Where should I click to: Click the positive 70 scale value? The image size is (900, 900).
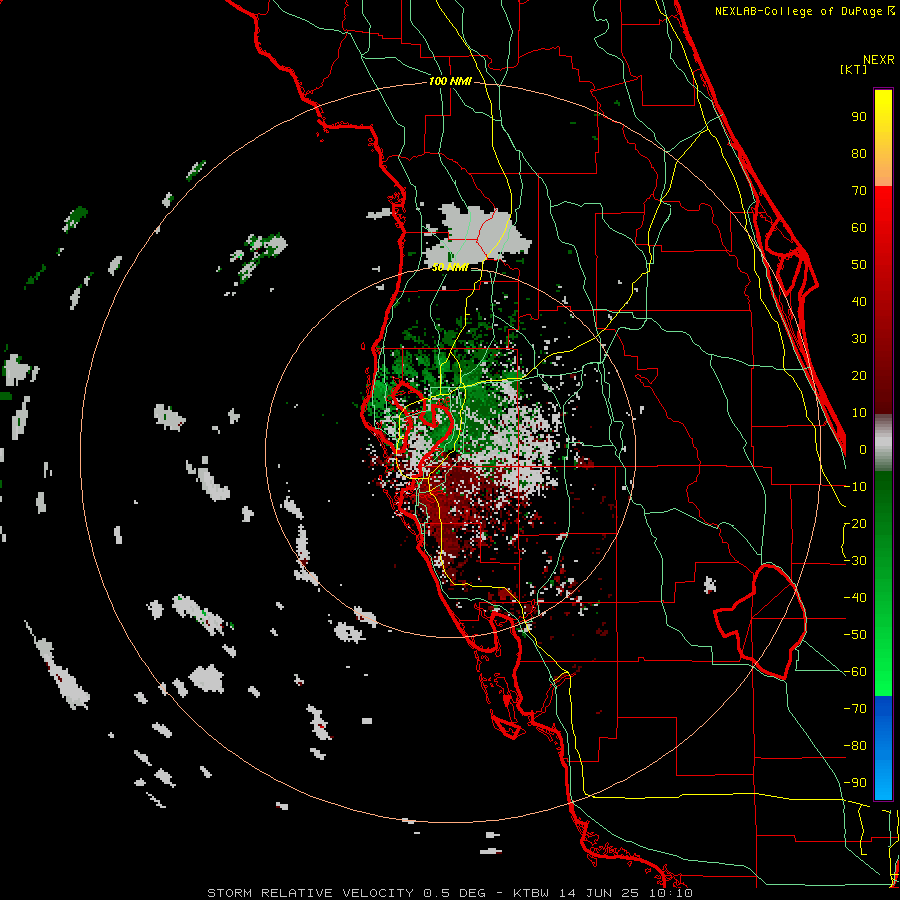click(859, 191)
